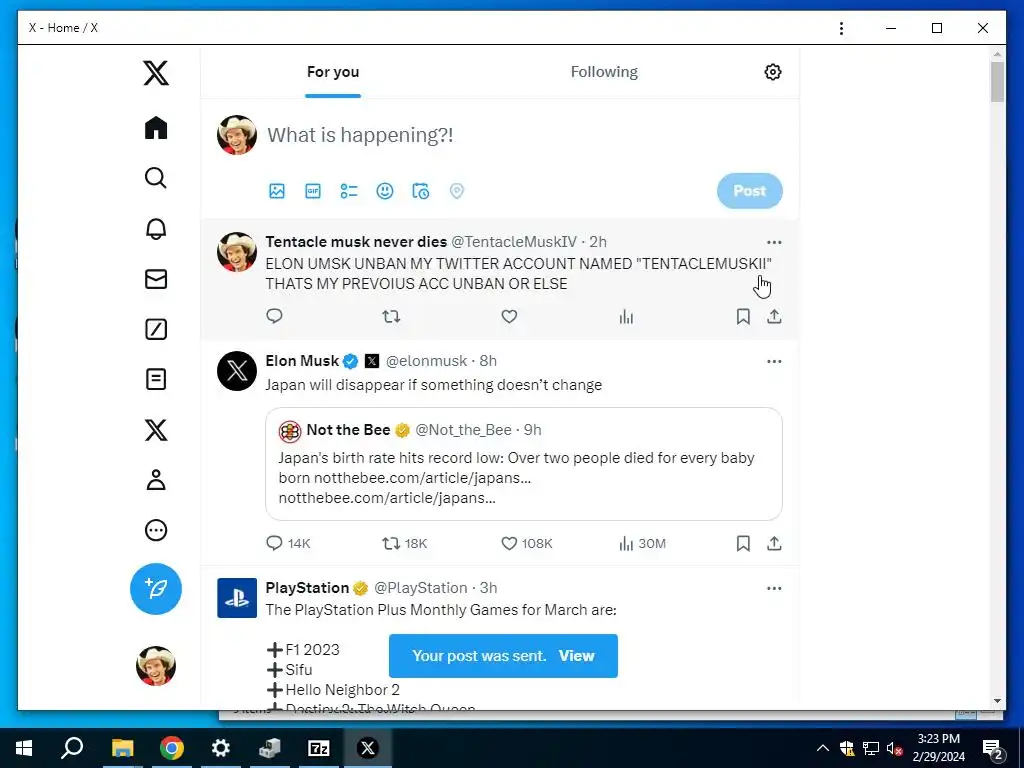1024x768 pixels.
Task: Click PlayStation avatar thumbnail
Action: click(x=237, y=598)
